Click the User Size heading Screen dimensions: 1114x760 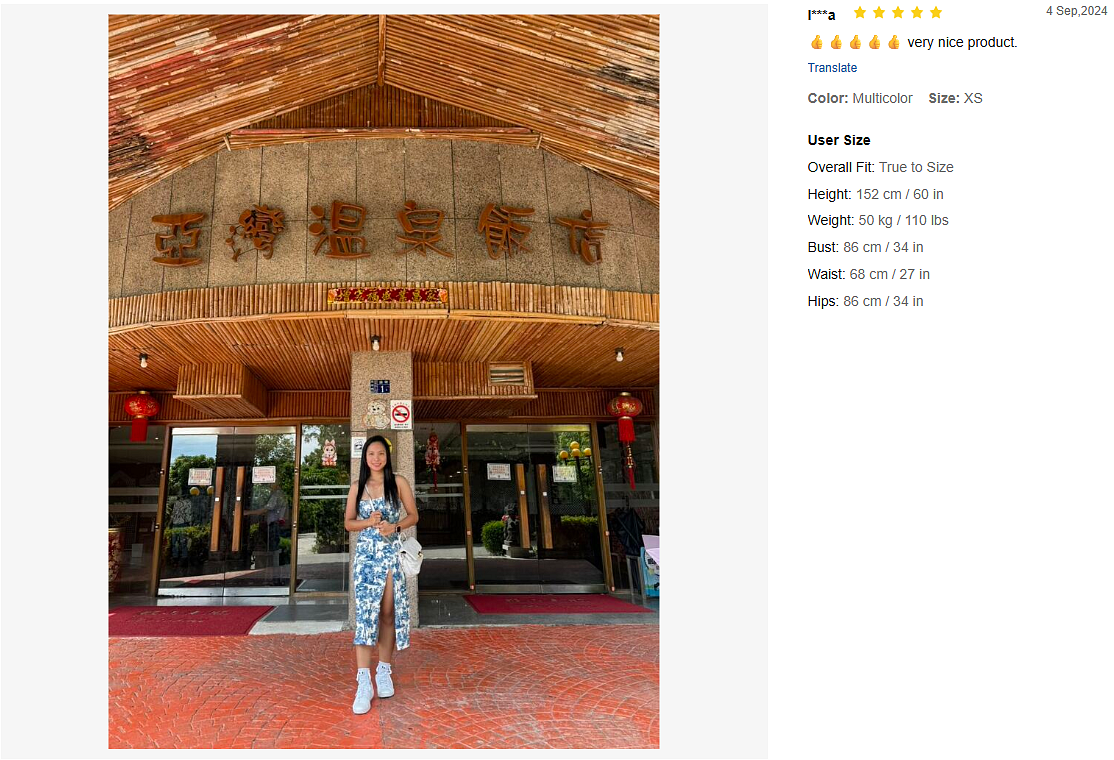(839, 140)
